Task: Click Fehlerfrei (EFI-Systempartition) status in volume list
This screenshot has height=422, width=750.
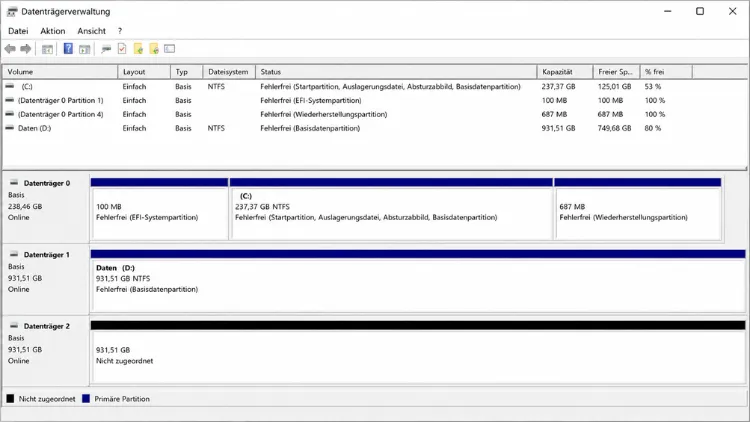Action: point(311,100)
